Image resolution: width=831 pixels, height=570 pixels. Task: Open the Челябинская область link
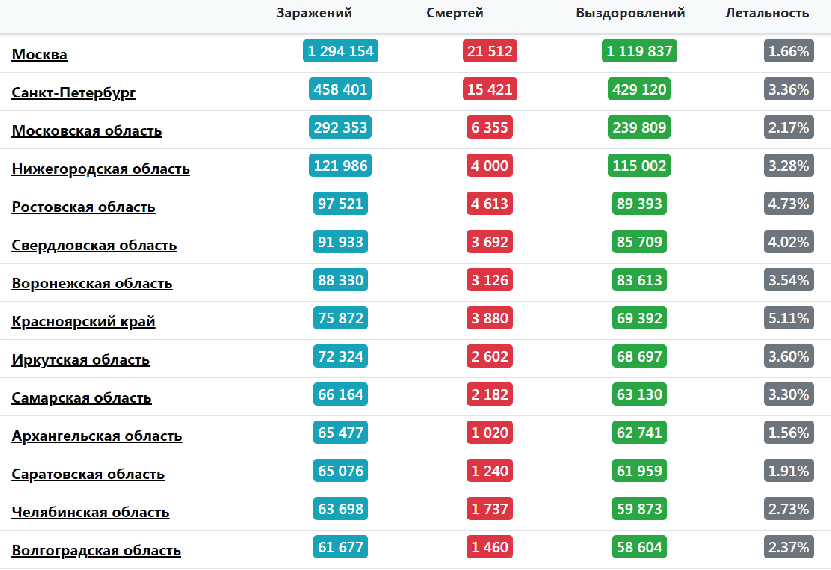pyautogui.click(x=91, y=512)
